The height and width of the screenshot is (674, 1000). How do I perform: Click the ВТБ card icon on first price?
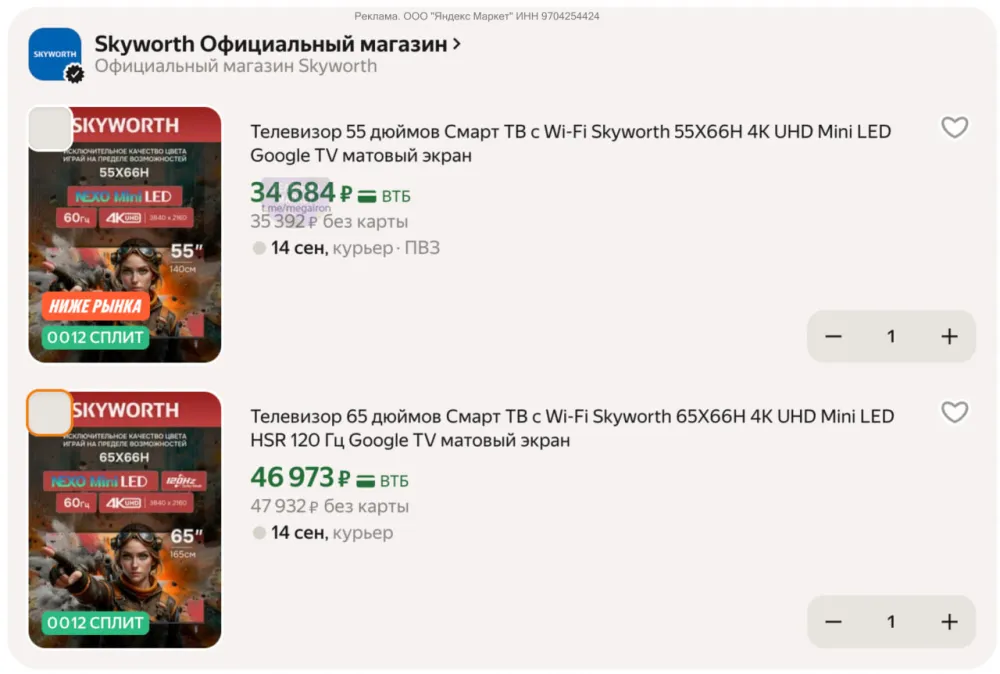[x=367, y=196]
